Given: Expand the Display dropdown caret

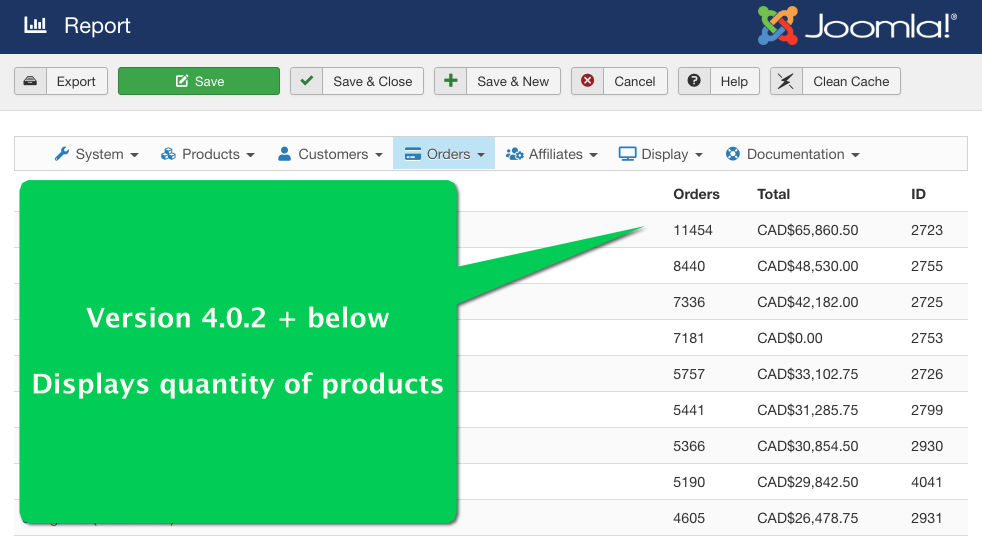Looking at the screenshot, I should 699,155.
